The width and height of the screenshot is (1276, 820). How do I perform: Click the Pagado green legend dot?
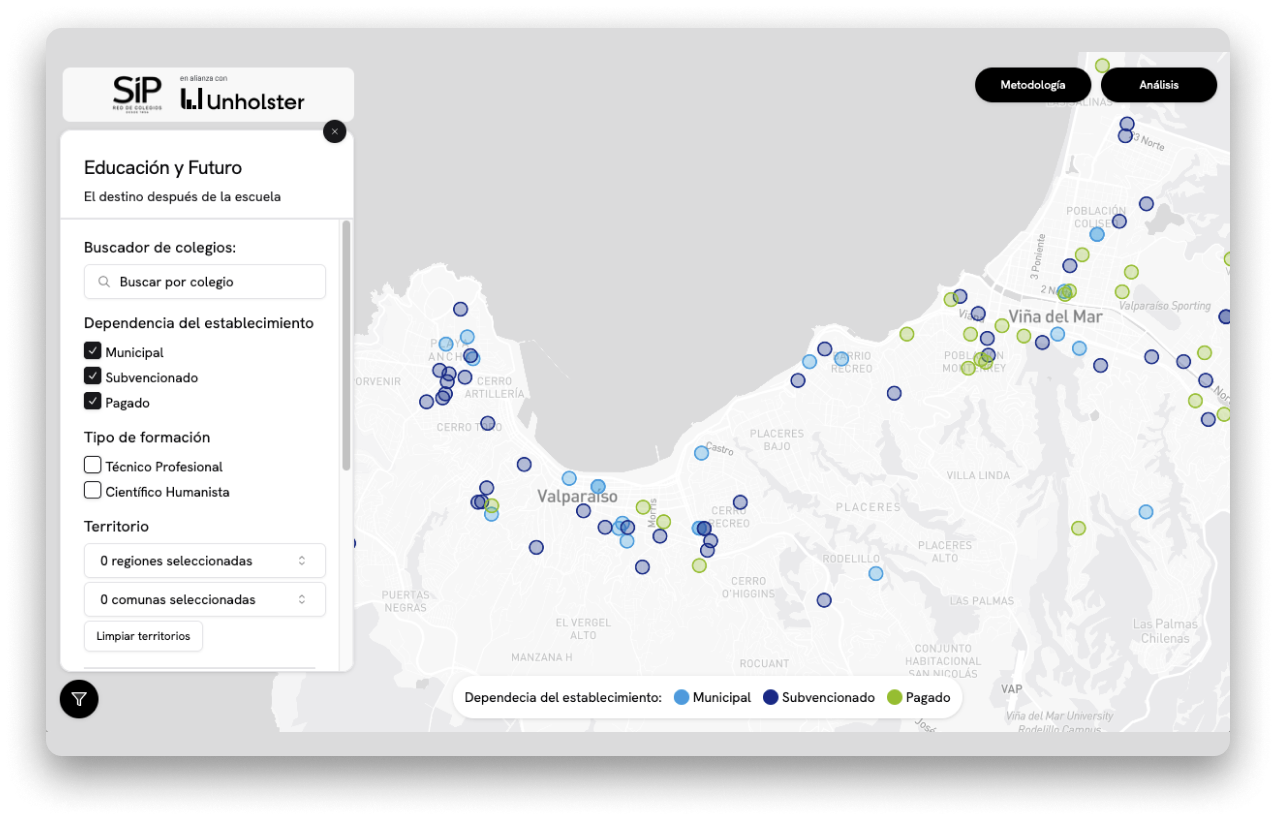[x=894, y=697]
